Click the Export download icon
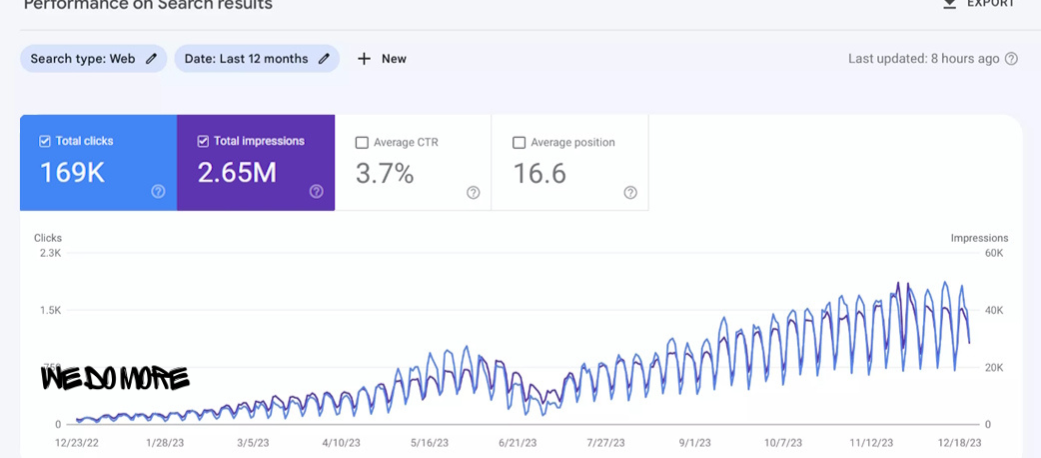 pyautogui.click(x=950, y=3)
